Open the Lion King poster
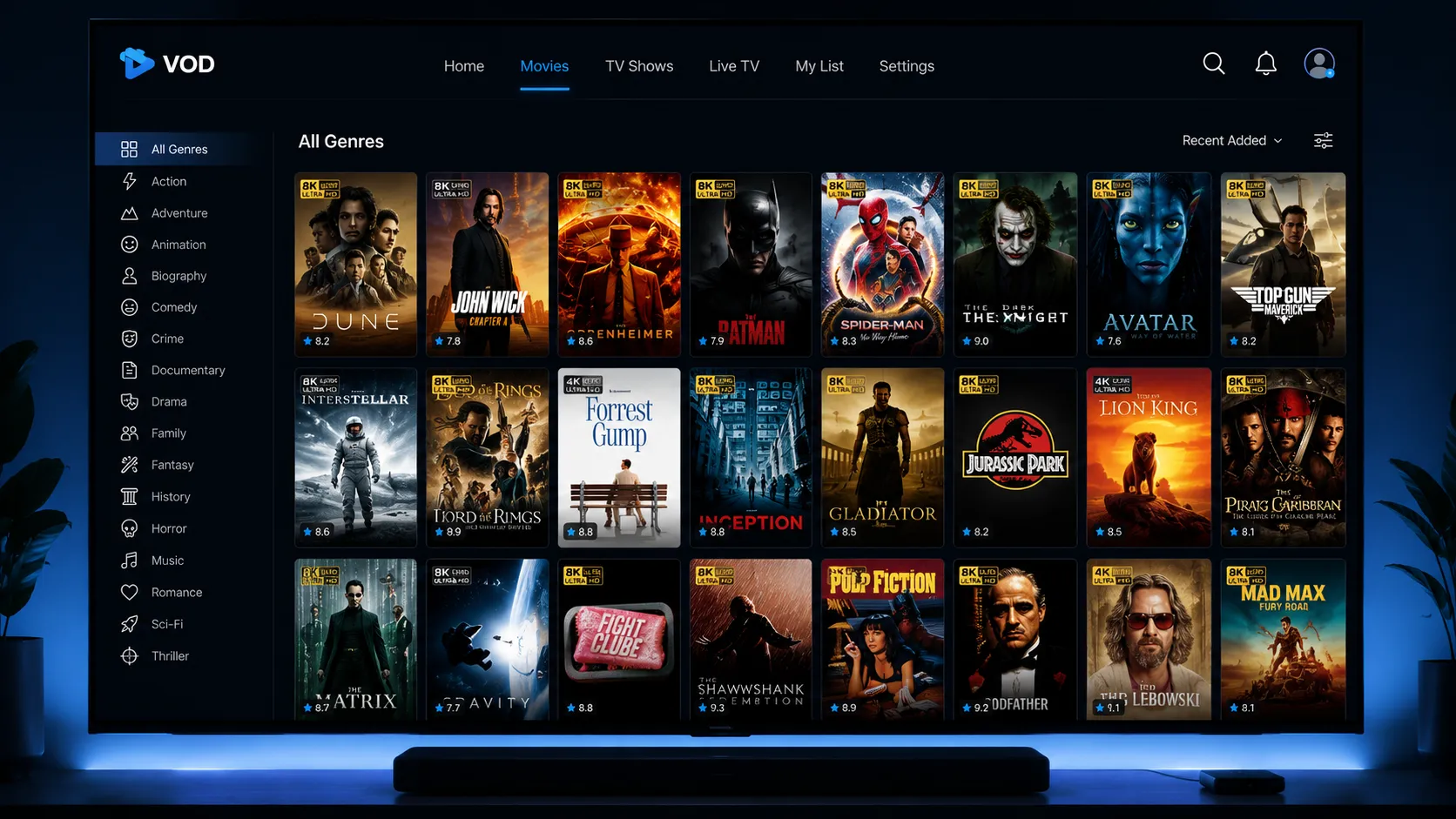 tap(1149, 458)
